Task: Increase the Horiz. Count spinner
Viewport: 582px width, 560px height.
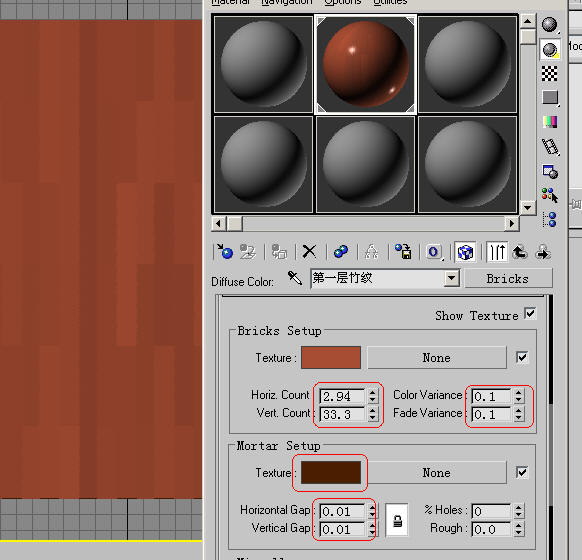Action: tap(373, 392)
